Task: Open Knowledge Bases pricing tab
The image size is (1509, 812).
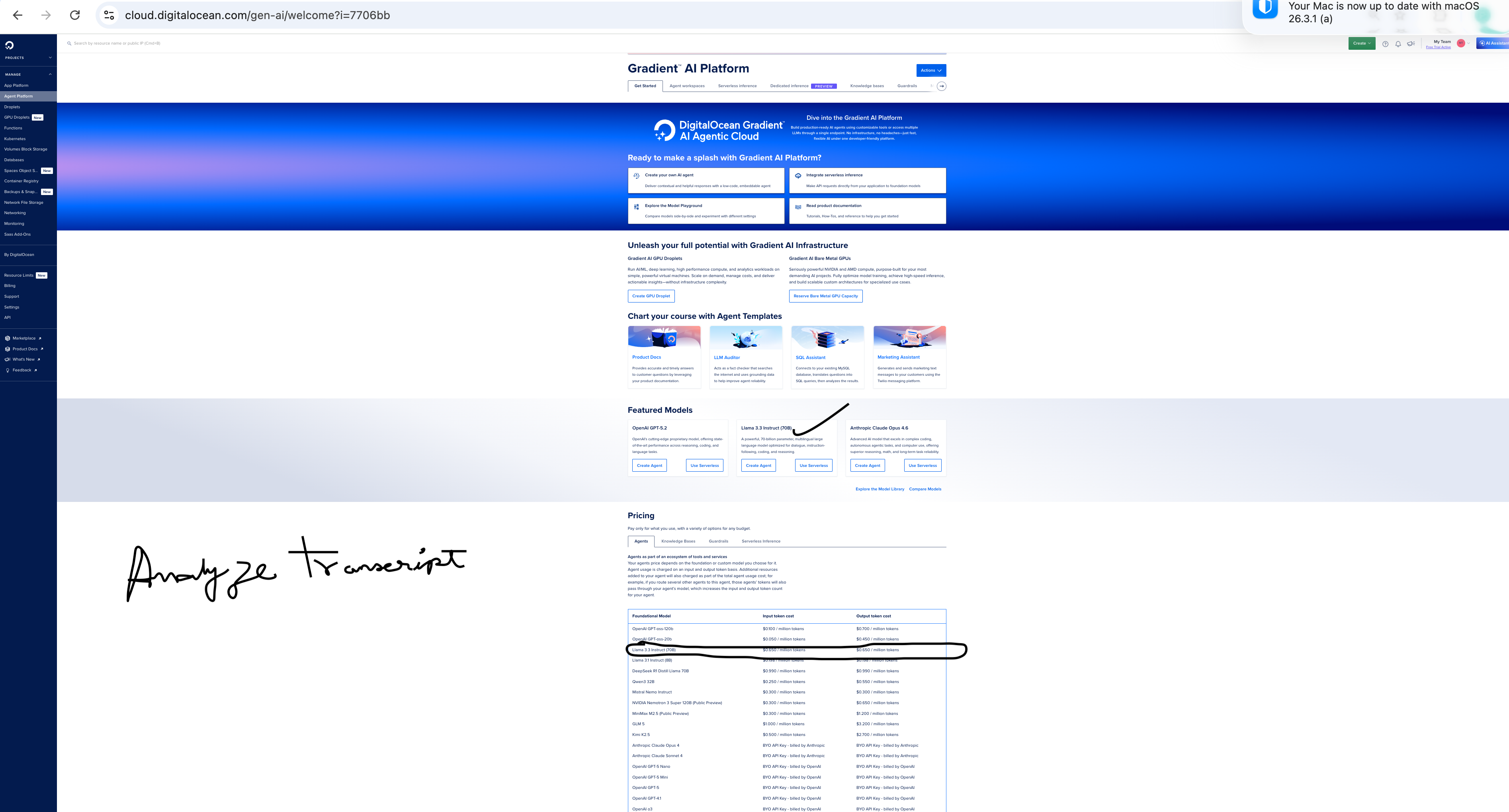Action: point(678,541)
